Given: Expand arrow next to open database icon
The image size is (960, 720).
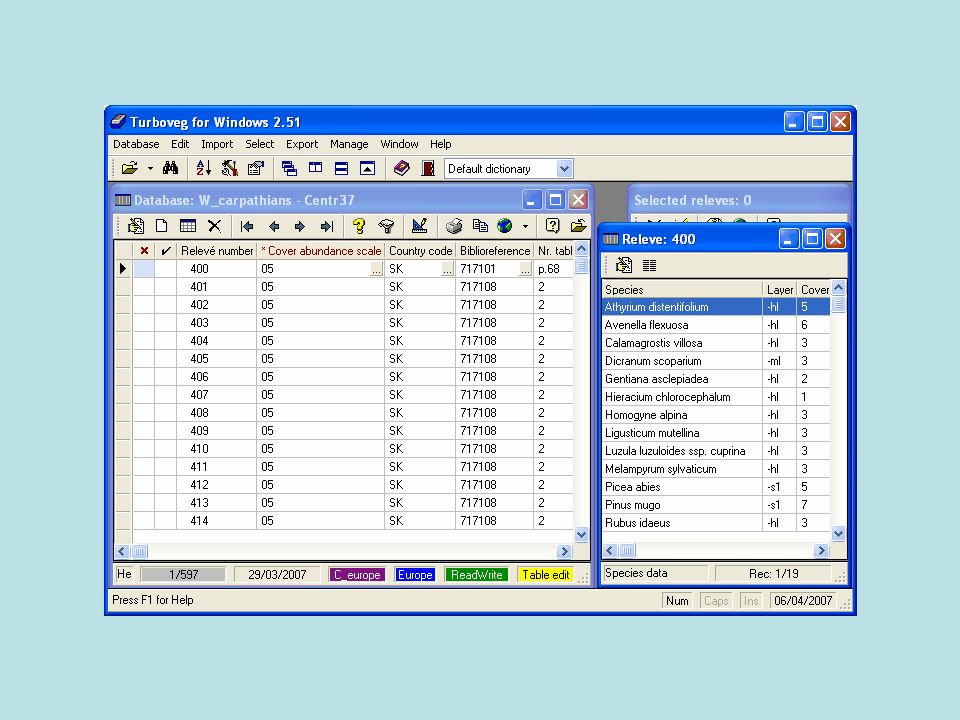Looking at the screenshot, I should (150, 168).
